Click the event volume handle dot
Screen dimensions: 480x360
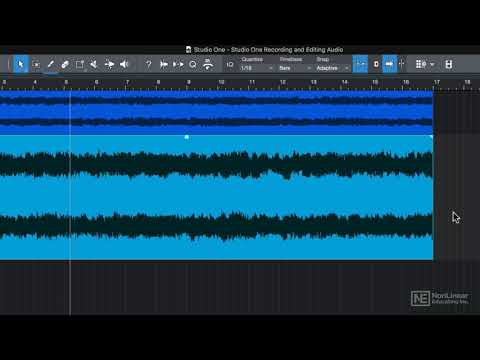pyautogui.click(x=187, y=137)
